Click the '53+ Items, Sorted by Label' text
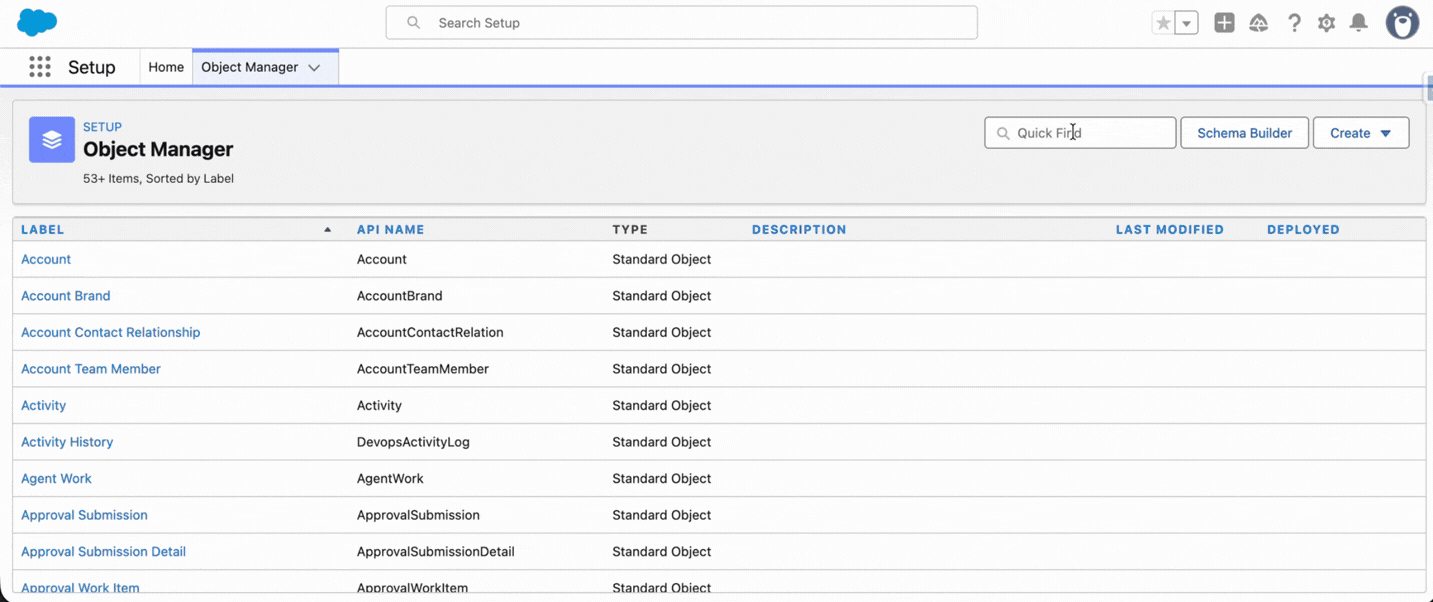Screen dimensions: 1433x602 158,179
